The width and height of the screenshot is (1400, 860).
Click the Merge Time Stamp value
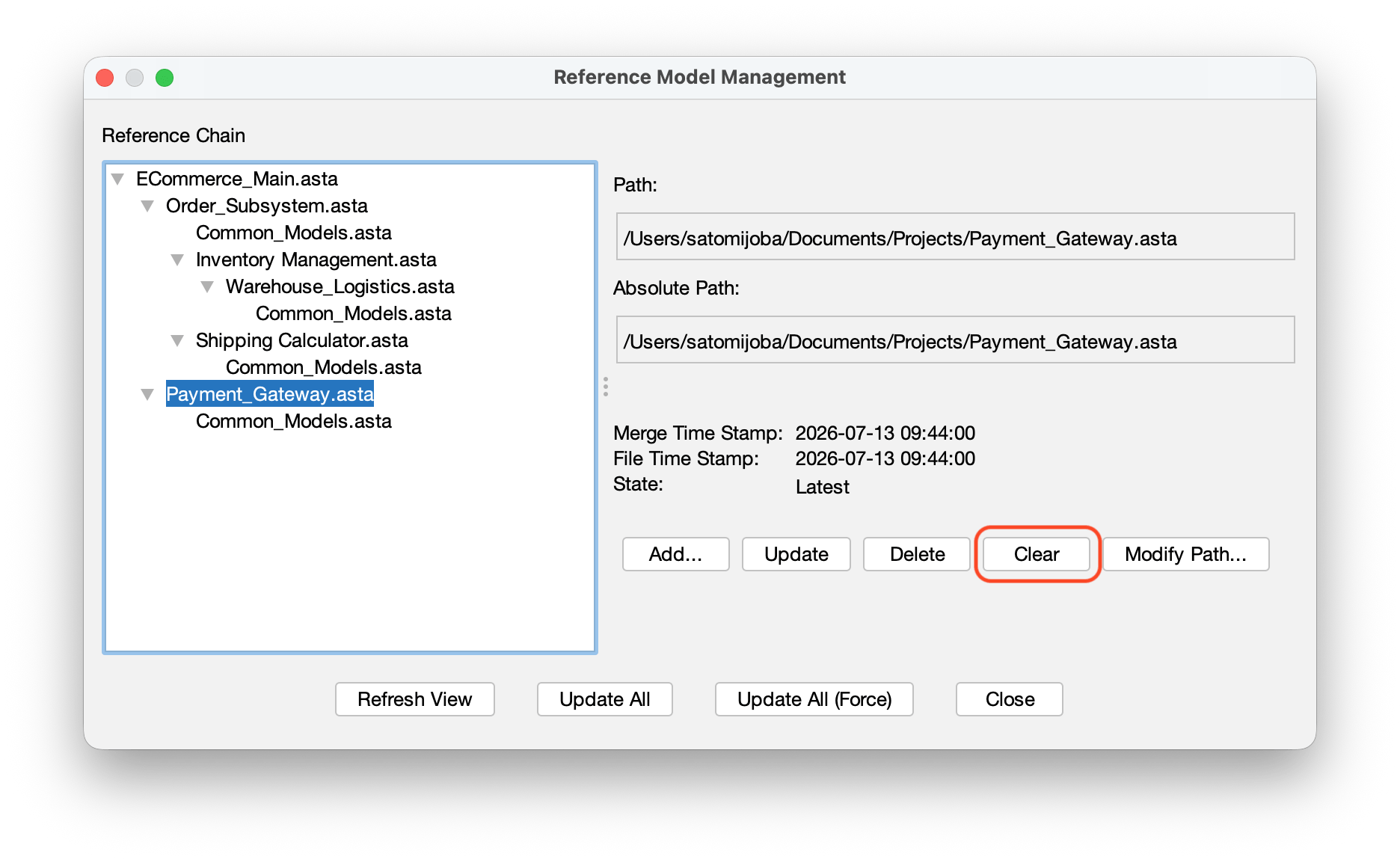[885, 433]
